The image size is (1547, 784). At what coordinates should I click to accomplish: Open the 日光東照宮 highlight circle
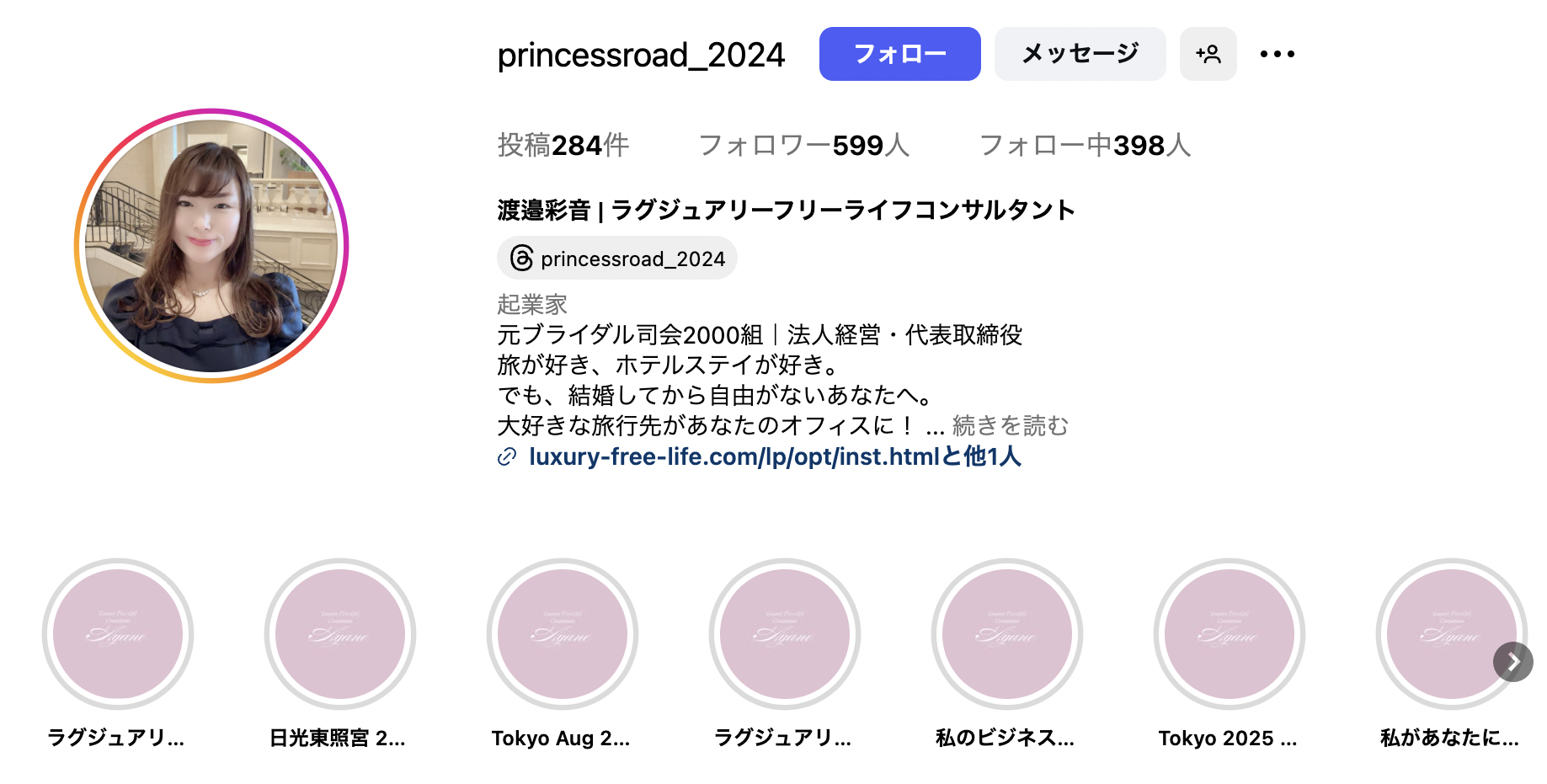pos(340,634)
